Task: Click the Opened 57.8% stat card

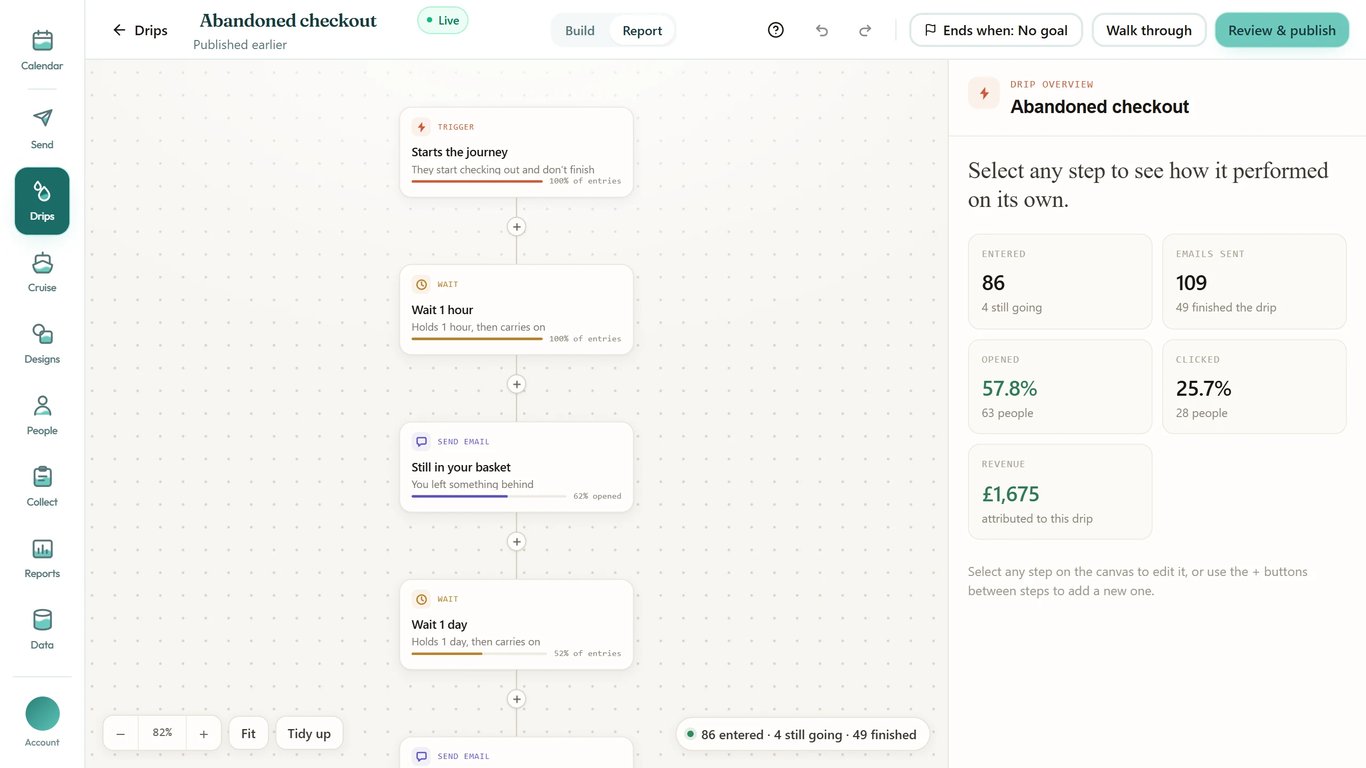Action: [1060, 387]
